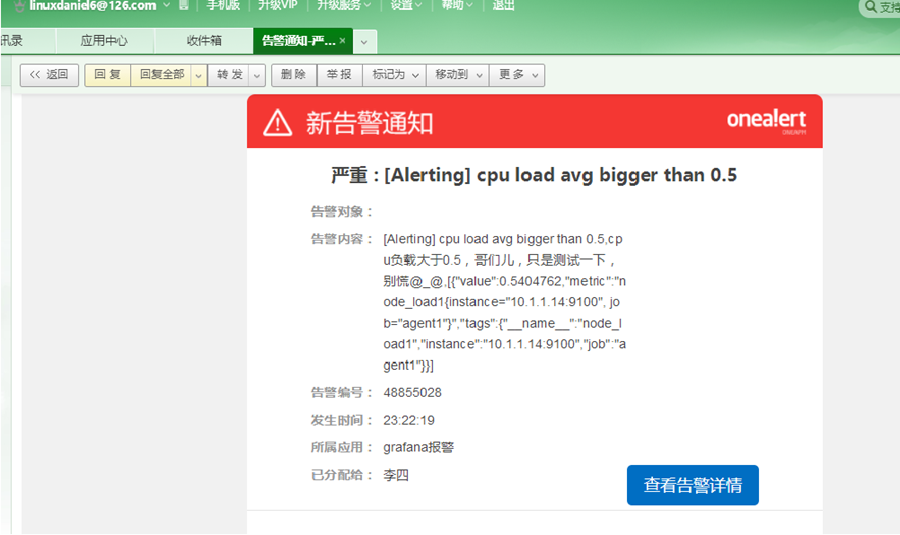Click the onealert logo in red banner

click(766, 120)
